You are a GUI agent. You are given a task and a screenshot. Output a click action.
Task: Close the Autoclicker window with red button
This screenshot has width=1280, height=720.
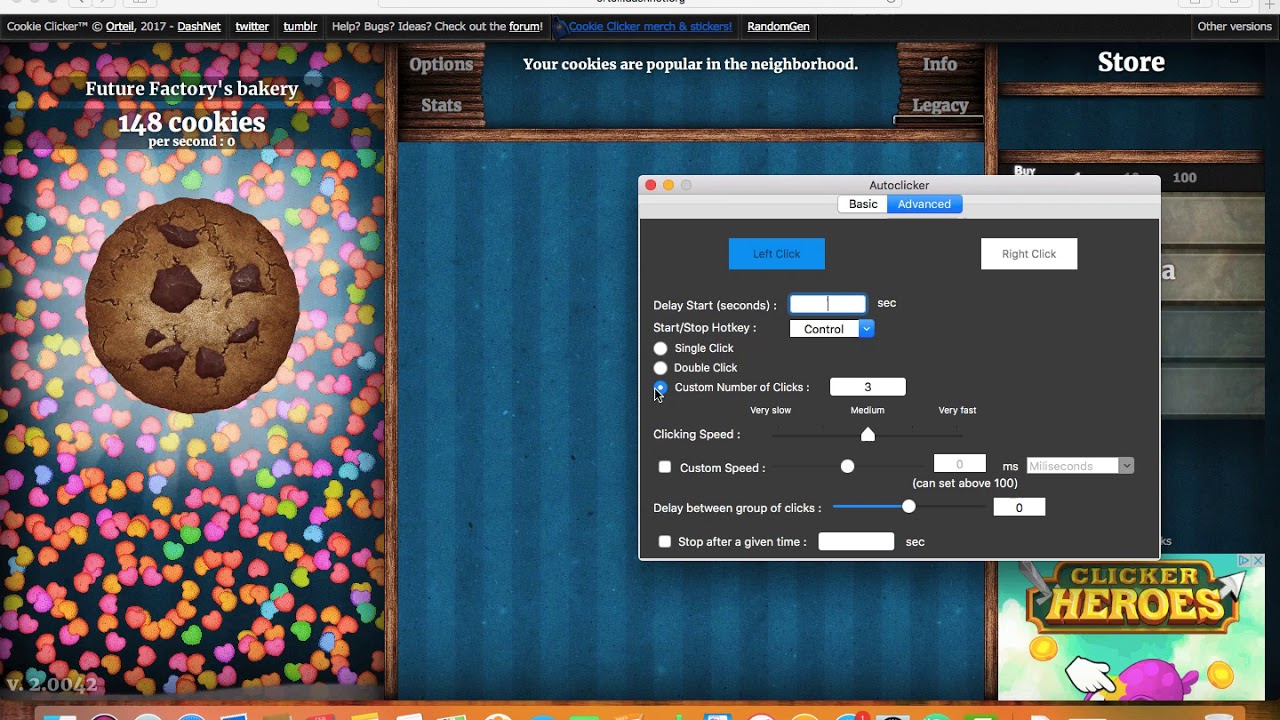(651, 185)
